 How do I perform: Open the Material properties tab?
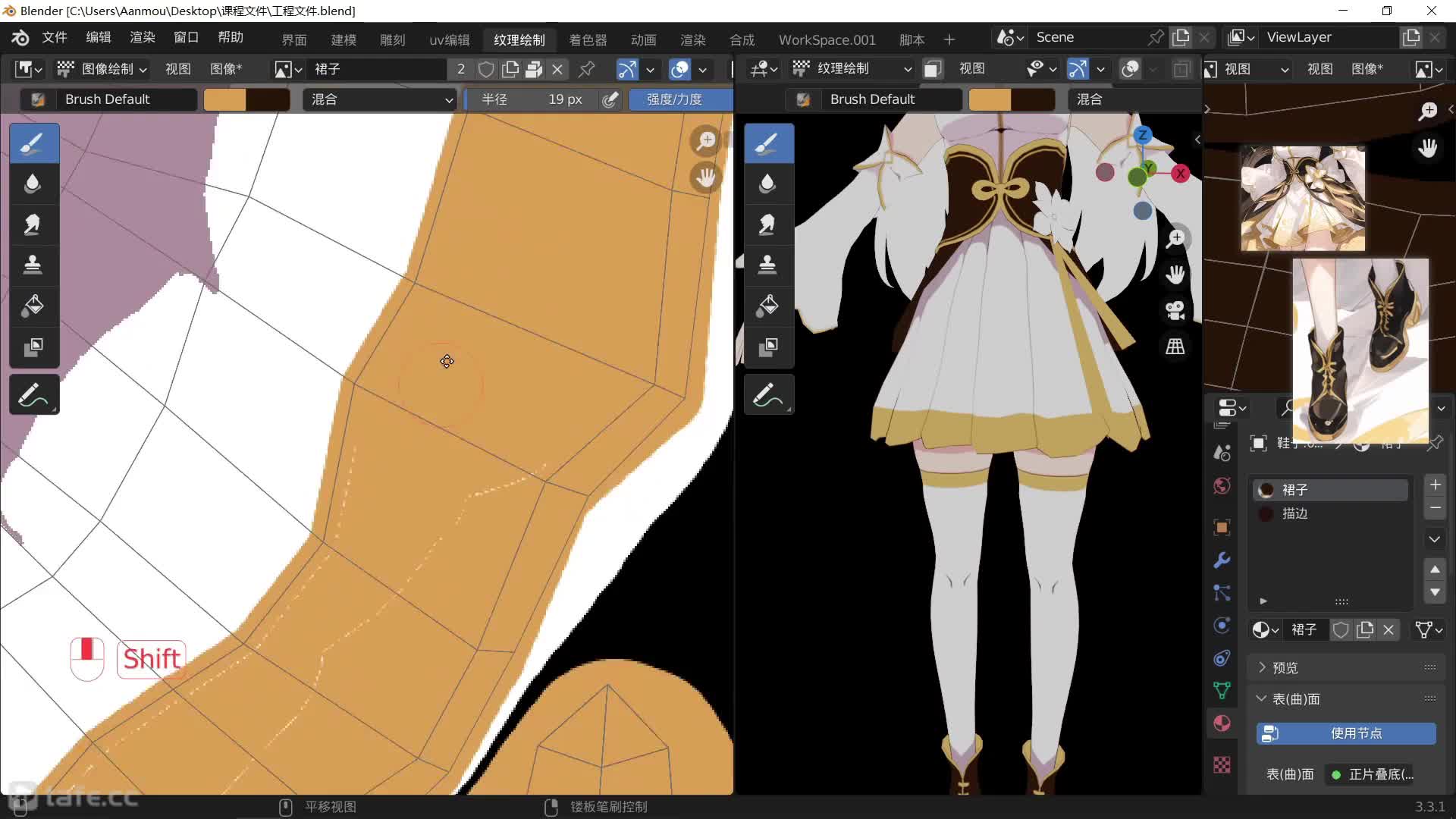click(x=1222, y=723)
